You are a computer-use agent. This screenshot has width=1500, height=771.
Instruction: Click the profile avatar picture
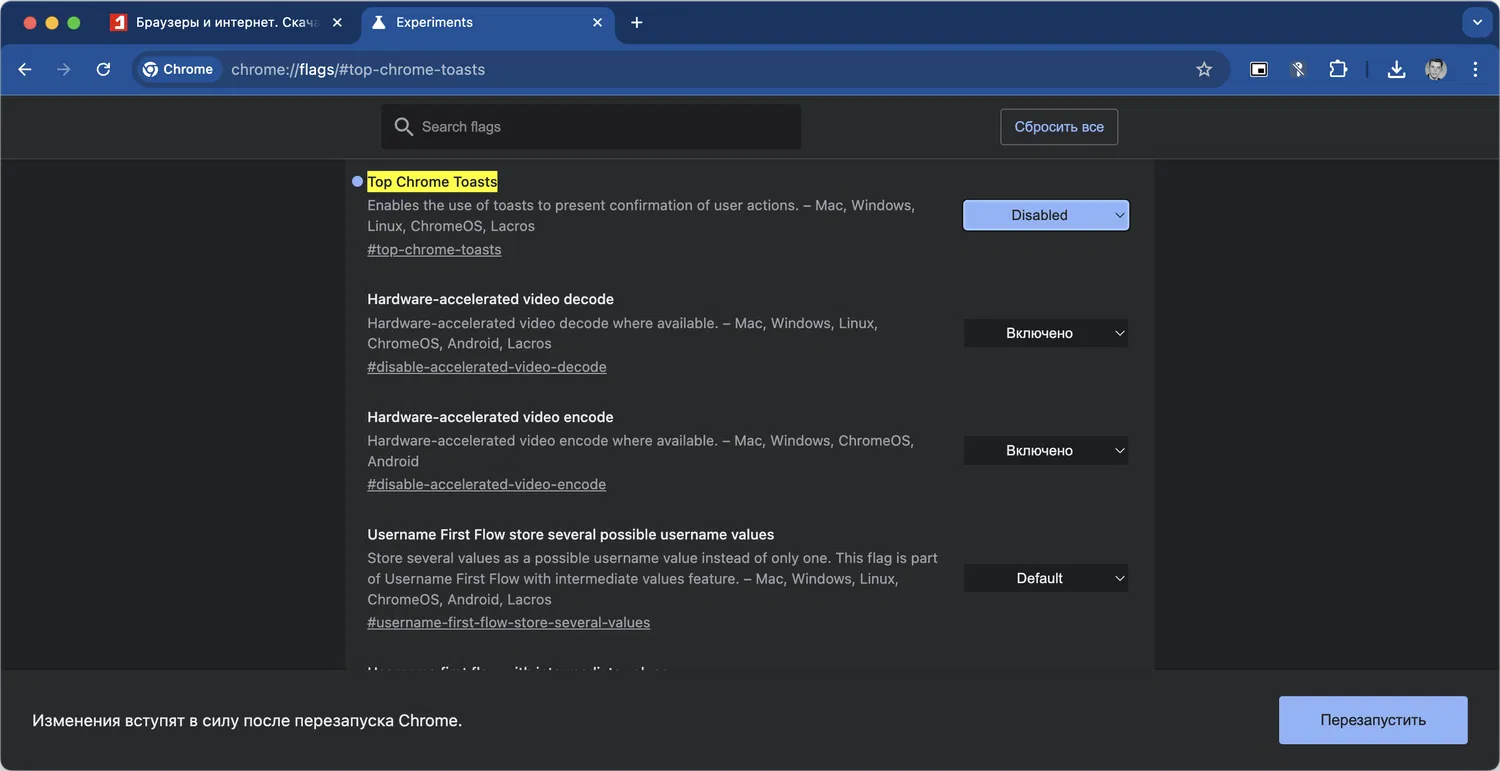pyautogui.click(x=1436, y=70)
